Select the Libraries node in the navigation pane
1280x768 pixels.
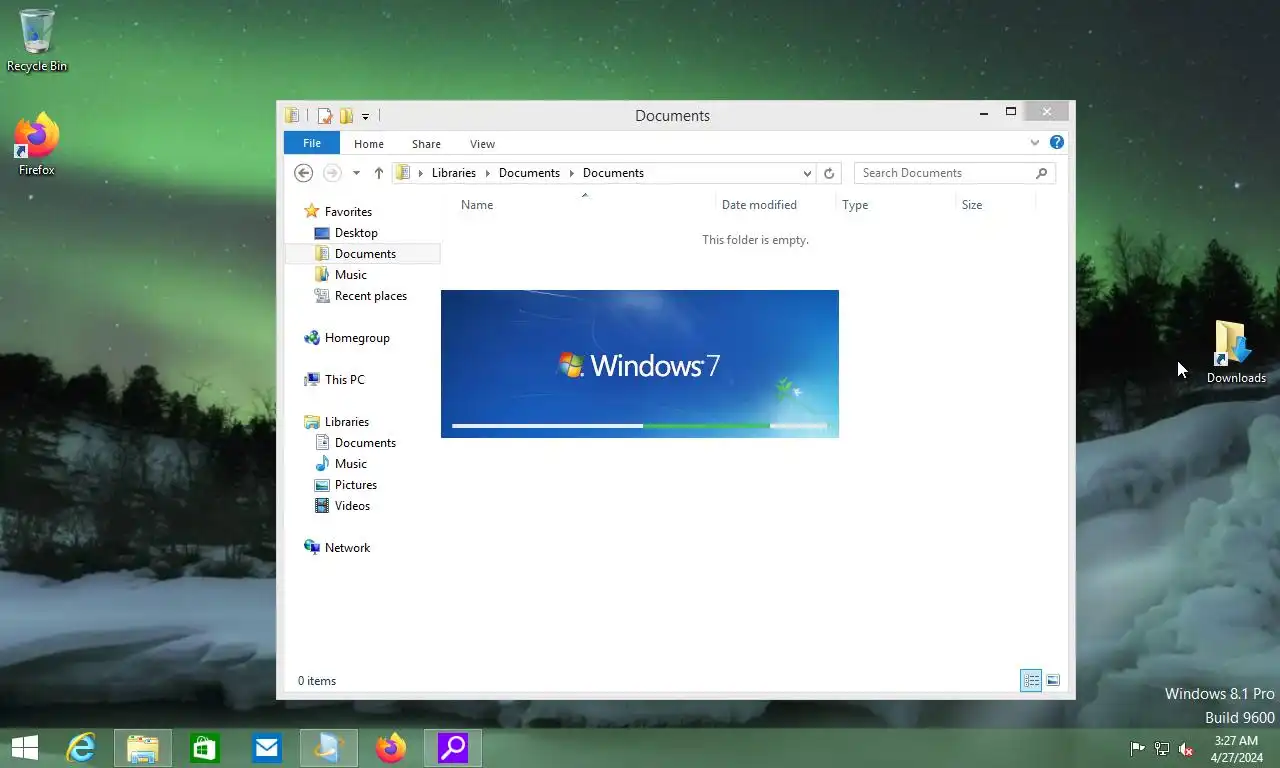pyautogui.click(x=346, y=422)
